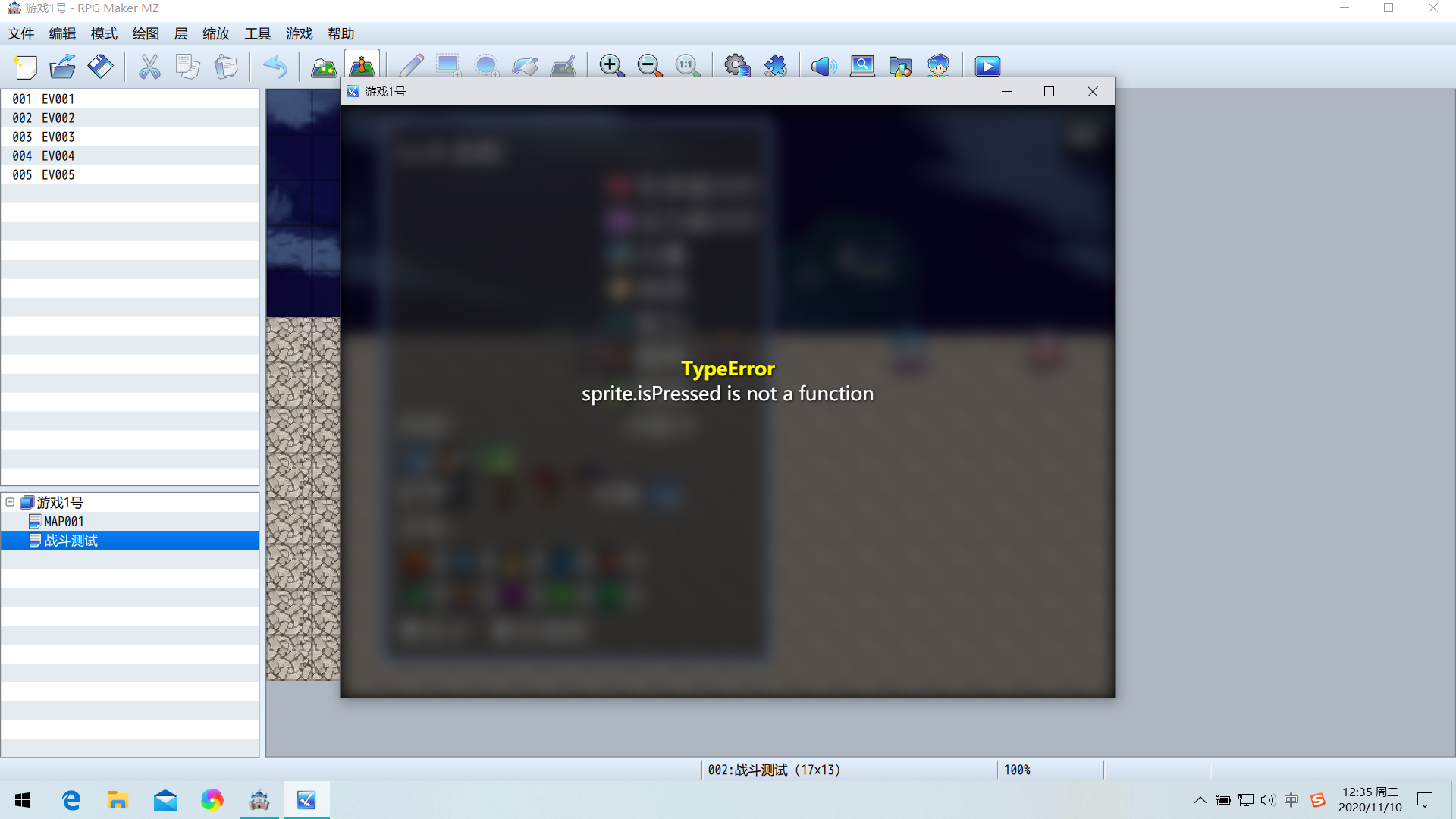Select event 005 EV005 in list
This screenshot has width=1456, height=819.
point(130,174)
